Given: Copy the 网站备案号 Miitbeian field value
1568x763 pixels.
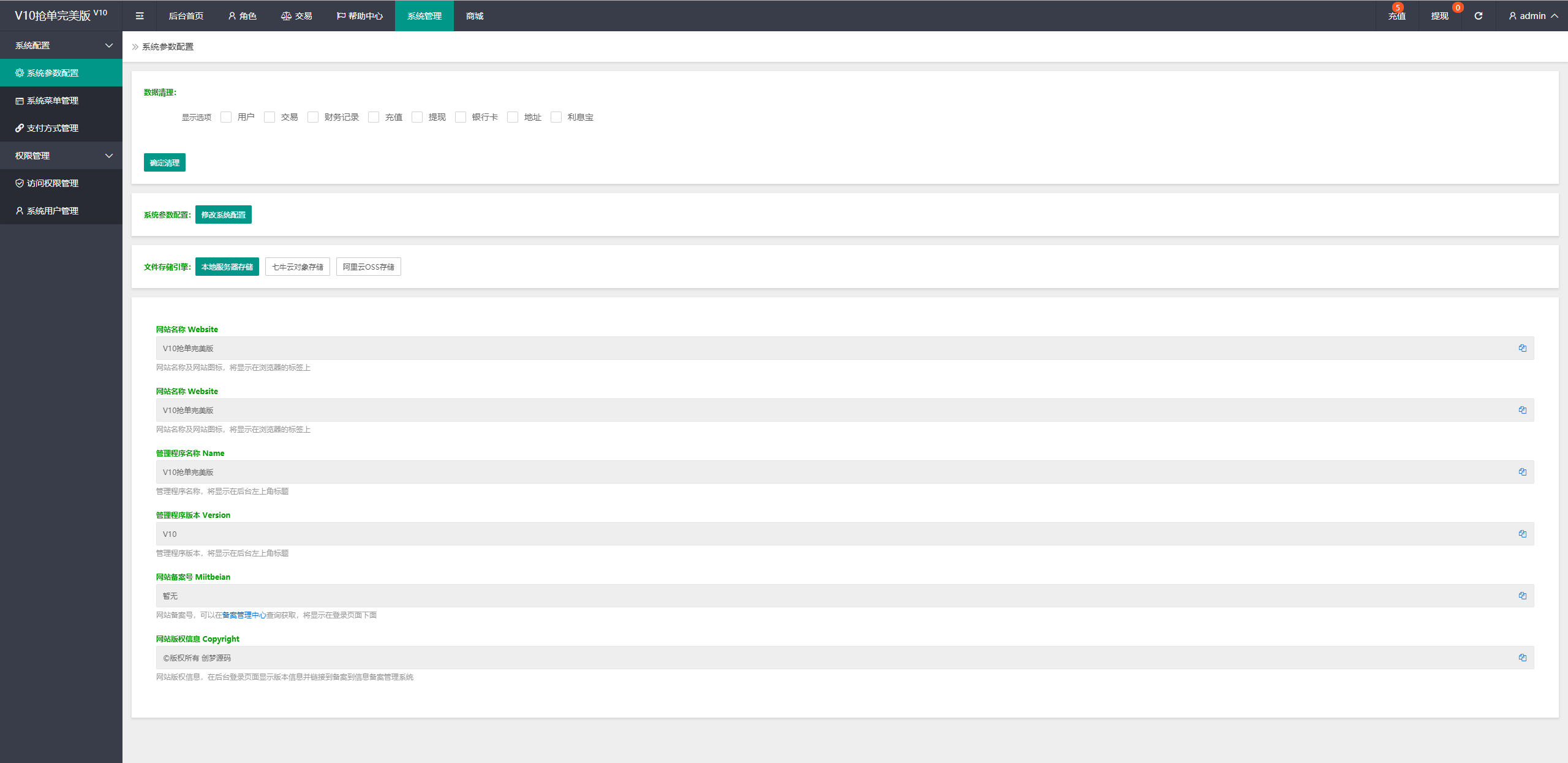Looking at the screenshot, I should pos(1522,596).
